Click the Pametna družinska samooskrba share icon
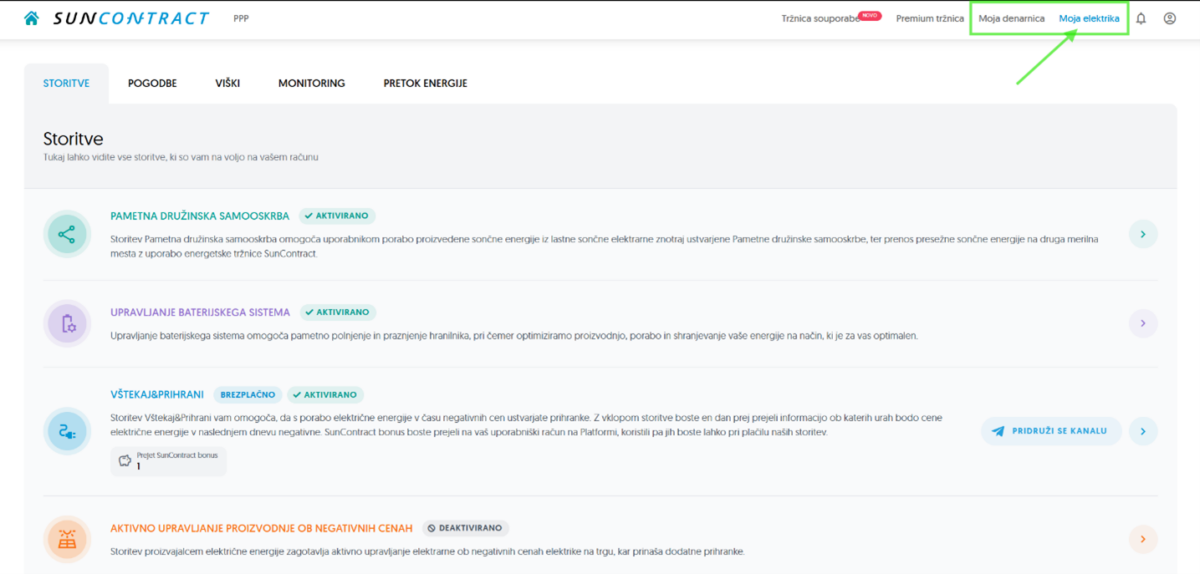The image size is (1200, 574). click(67, 235)
